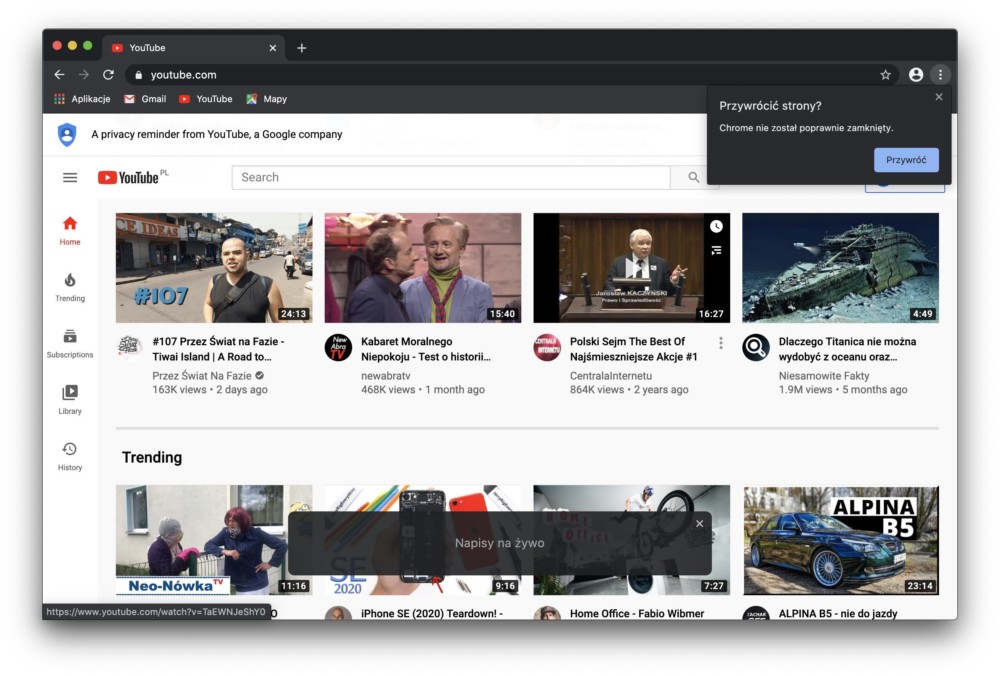Open the Chrome profile icon
Screen dimensions: 1000x676
click(916, 75)
